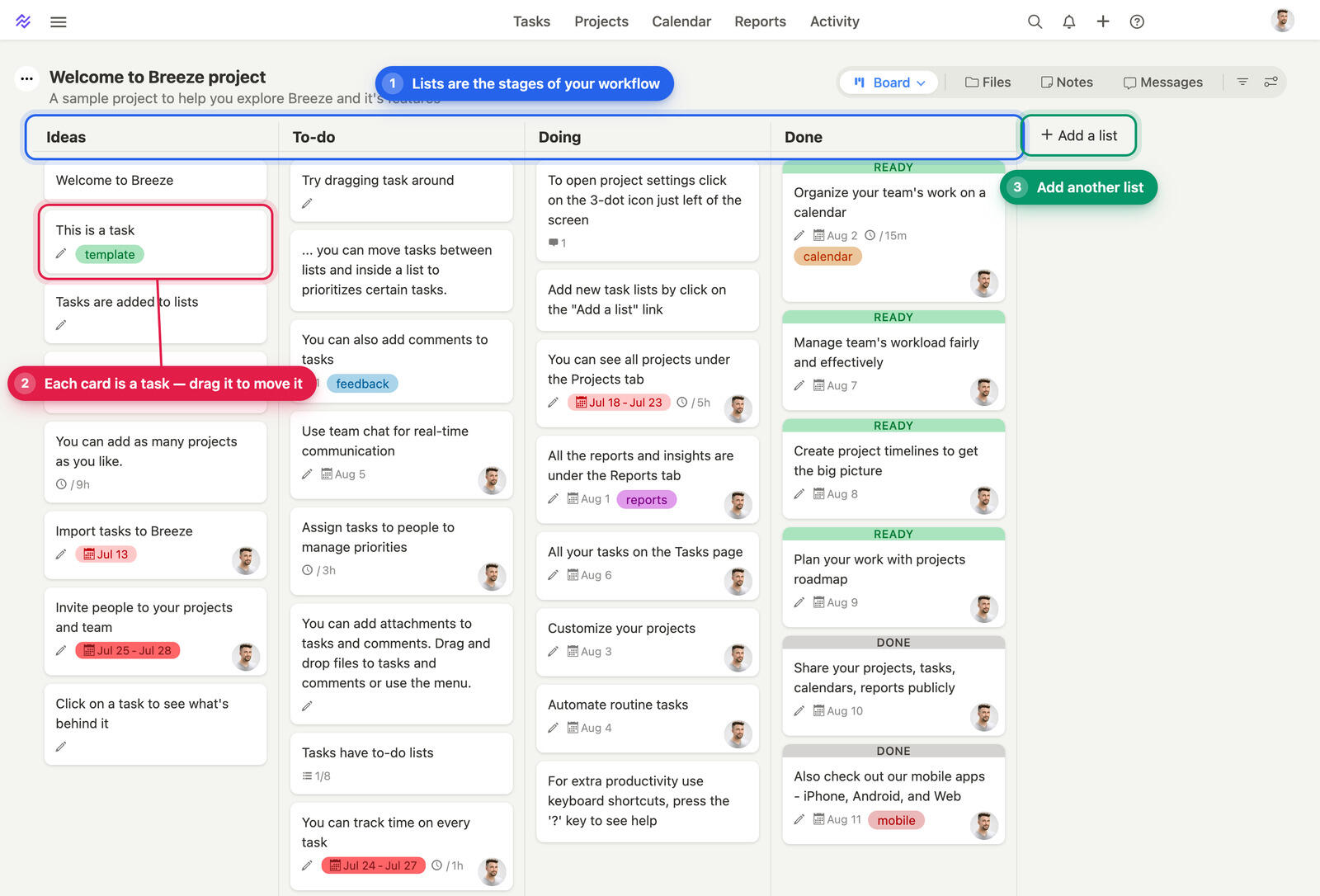Click the 'Add a list' button

[x=1079, y=135]
